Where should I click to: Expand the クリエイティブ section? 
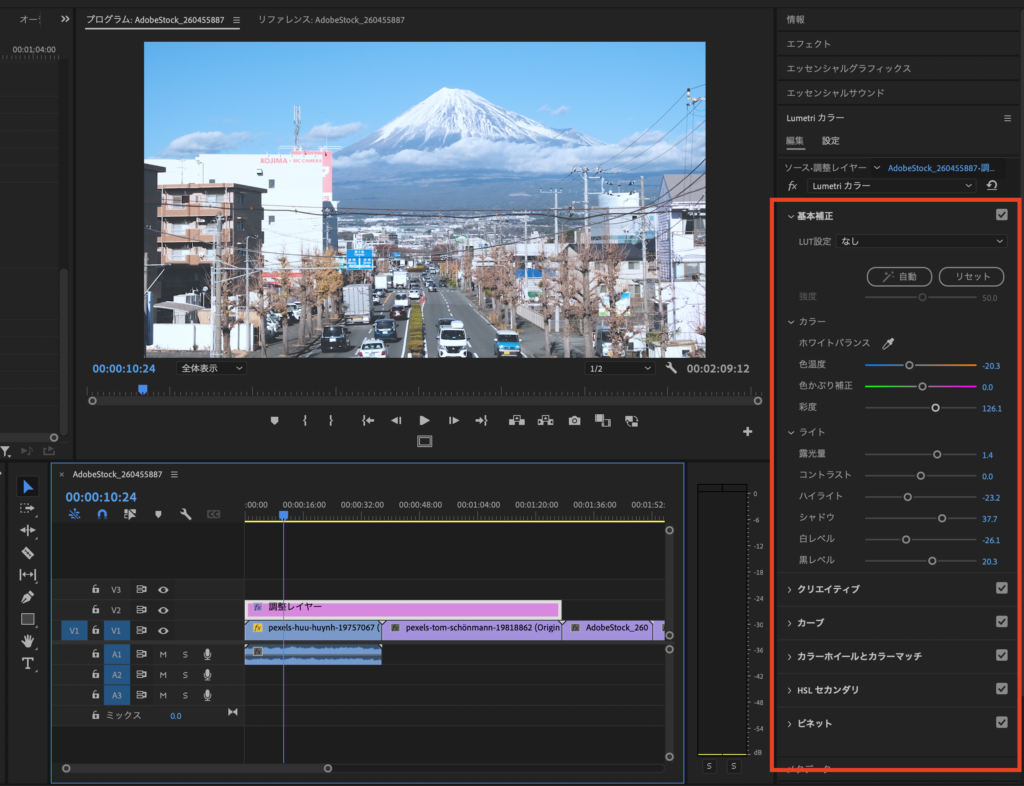click(827, 589)
